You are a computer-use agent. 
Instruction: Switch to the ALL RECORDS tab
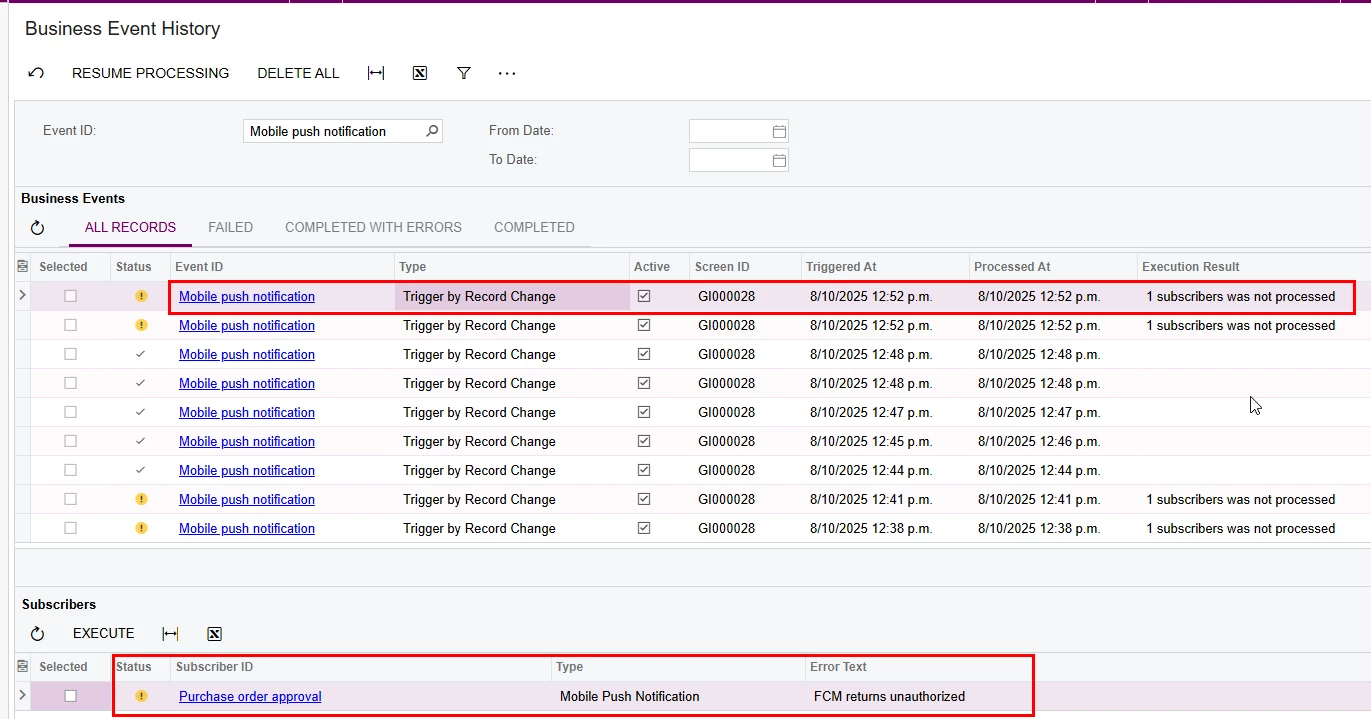[130, 227]
